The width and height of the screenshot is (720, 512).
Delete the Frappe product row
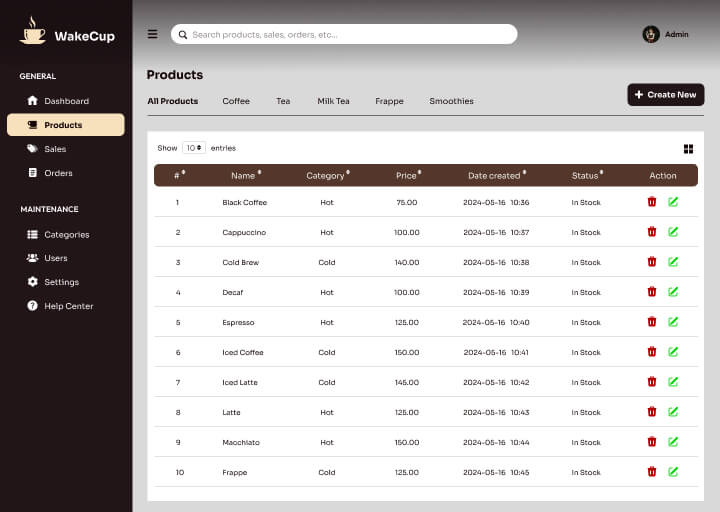tap(652, 472)
